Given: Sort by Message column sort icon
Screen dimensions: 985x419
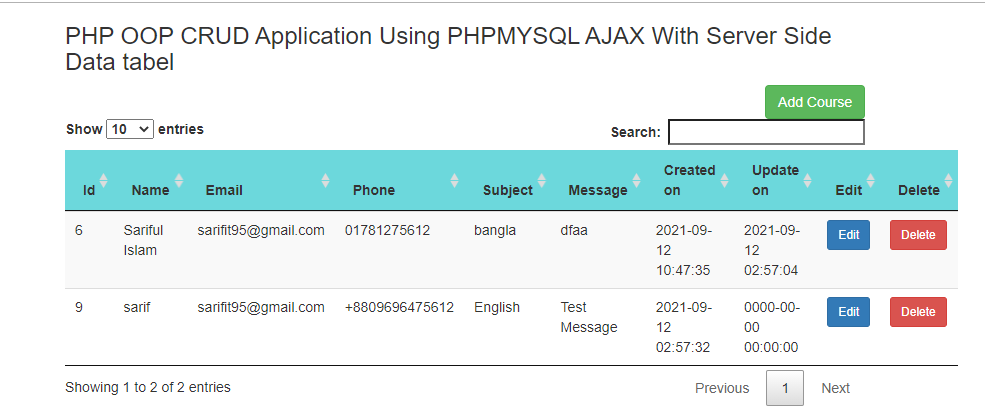Looking at the screenshot, I should click(x=636, y=181).
